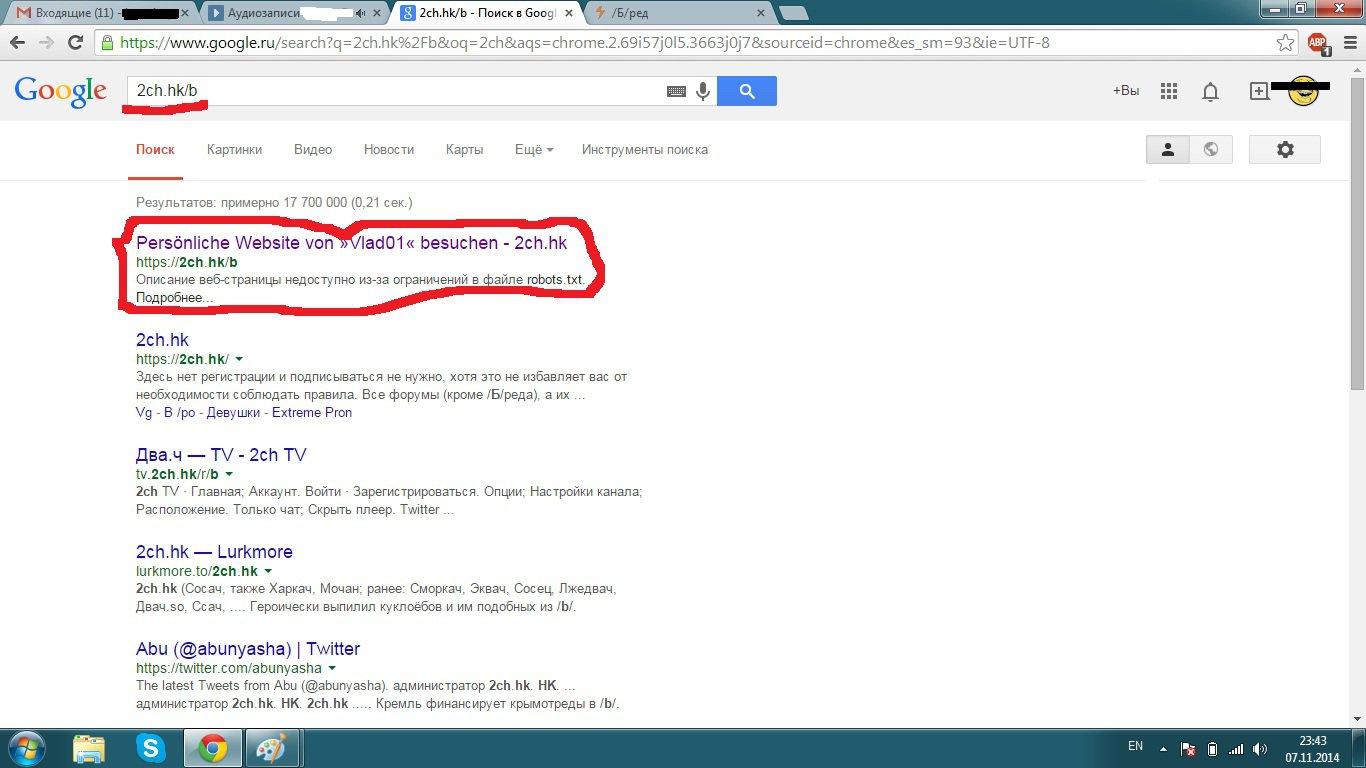Screen dimensions: 1366x768
Task: Open the Adblock Plus extension icon
Action: point(1318,43)
